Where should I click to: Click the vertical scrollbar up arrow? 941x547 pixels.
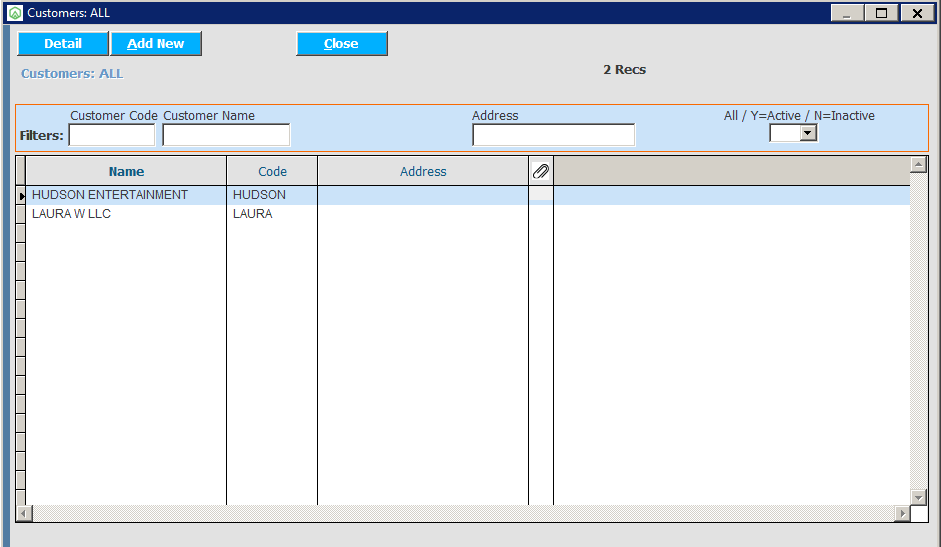pos(919,165)
